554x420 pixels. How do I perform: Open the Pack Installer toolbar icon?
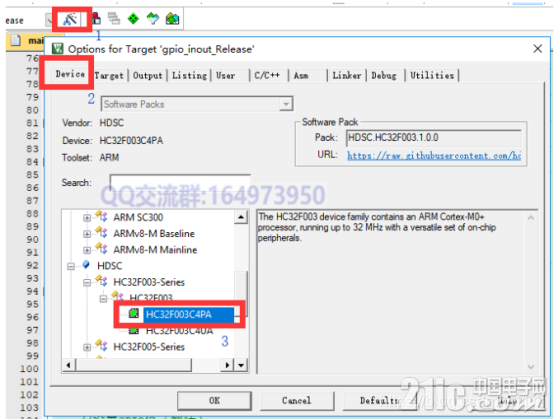(172, 18)
